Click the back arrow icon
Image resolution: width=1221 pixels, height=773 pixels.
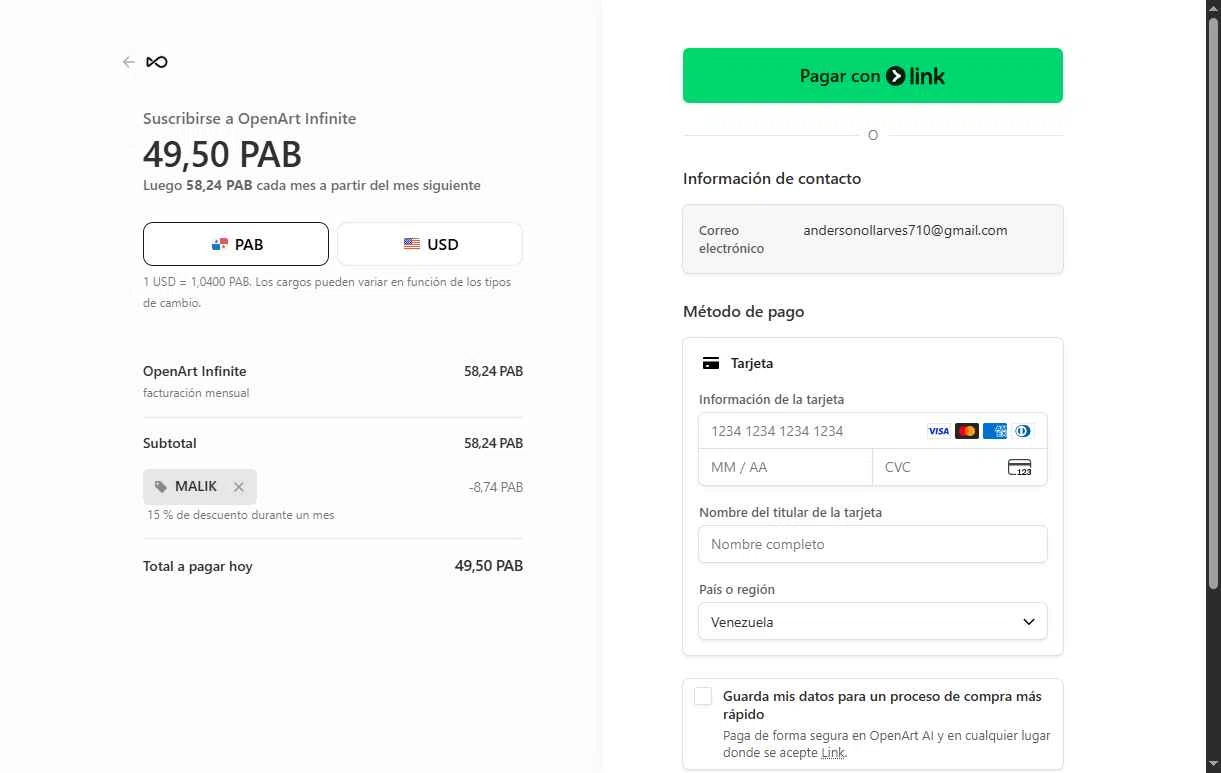pos(129,62)
